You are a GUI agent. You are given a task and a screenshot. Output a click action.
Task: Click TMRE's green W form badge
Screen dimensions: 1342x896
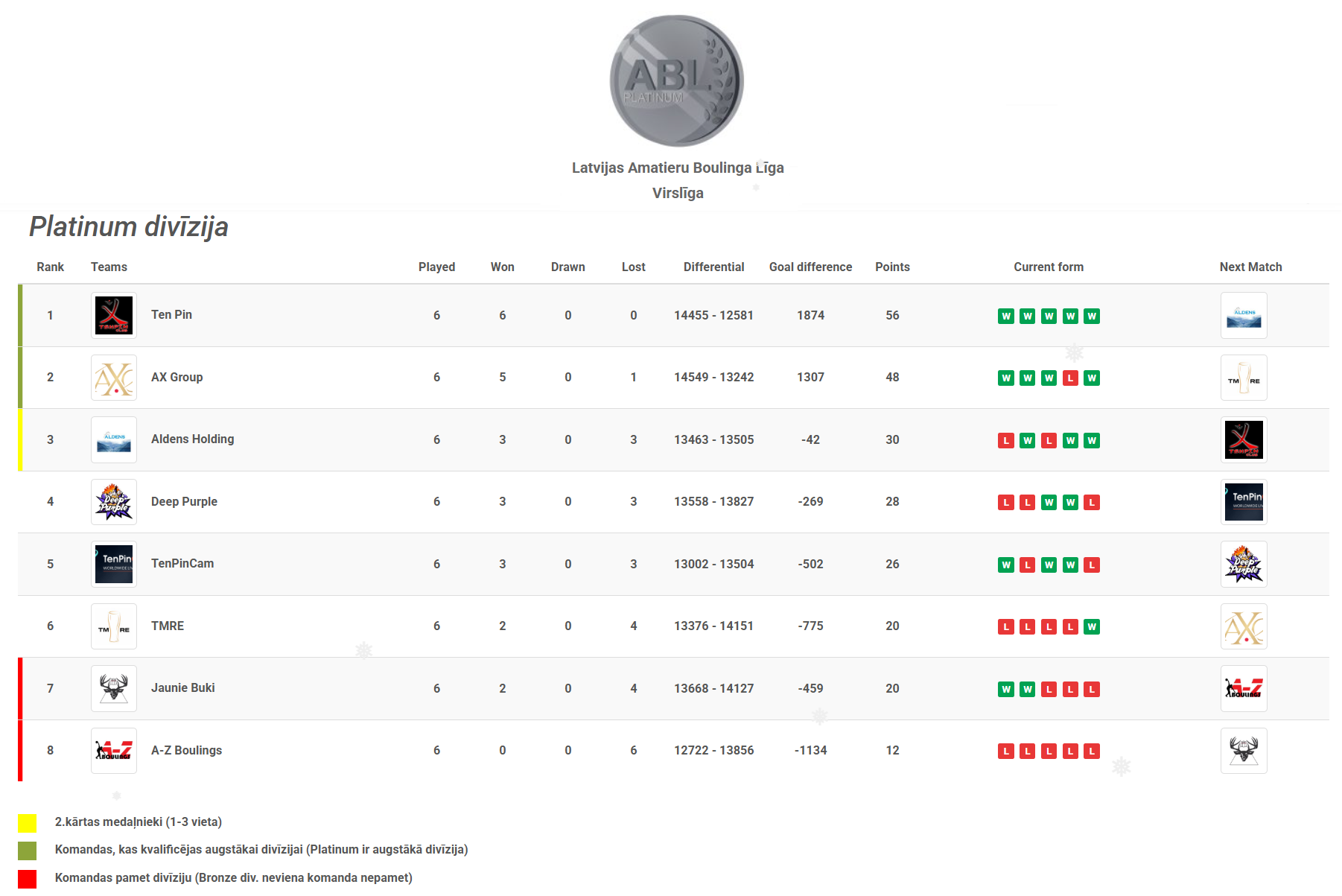click(1092, 627)
